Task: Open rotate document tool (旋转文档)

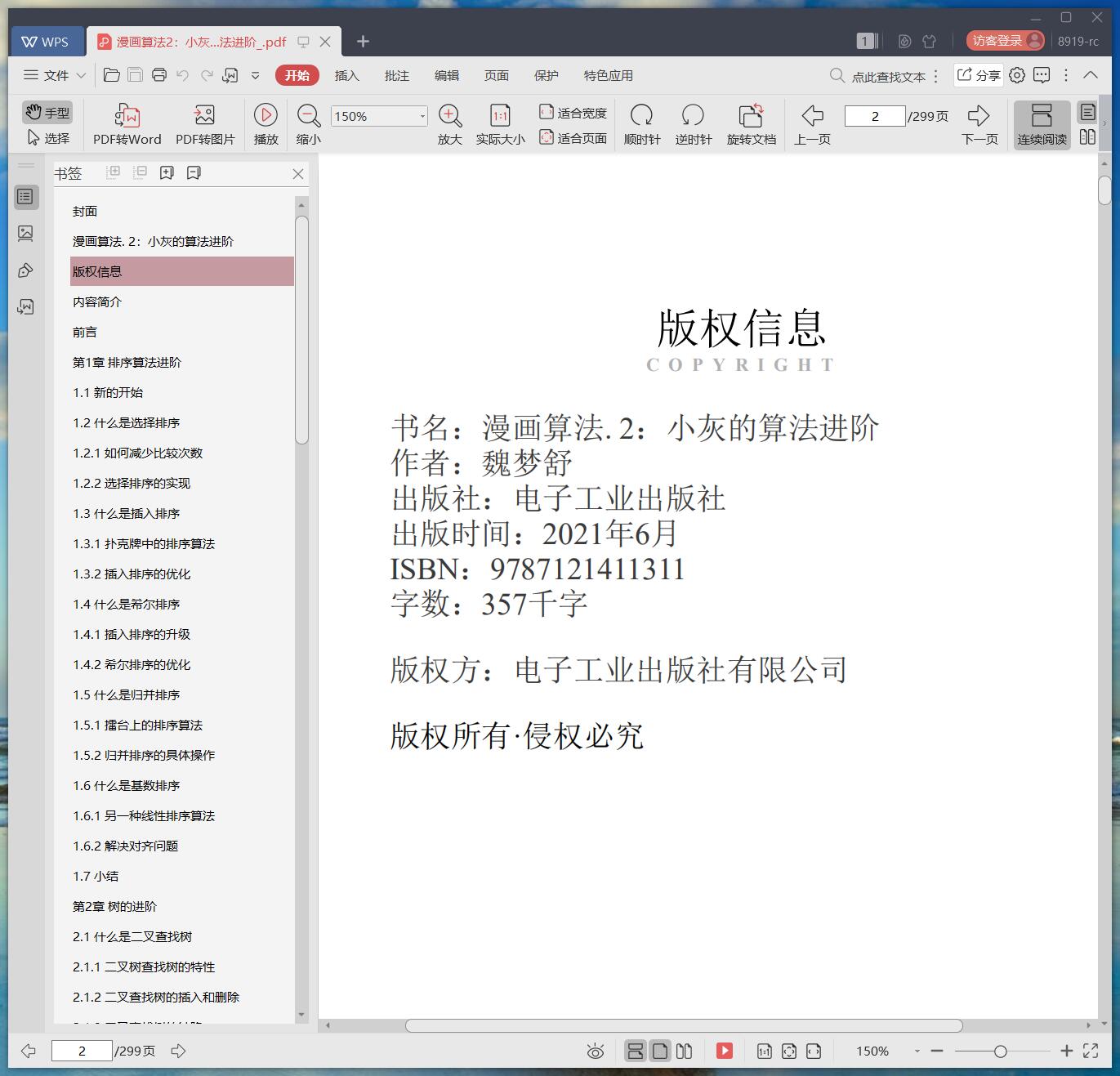Action: point(751,124)
